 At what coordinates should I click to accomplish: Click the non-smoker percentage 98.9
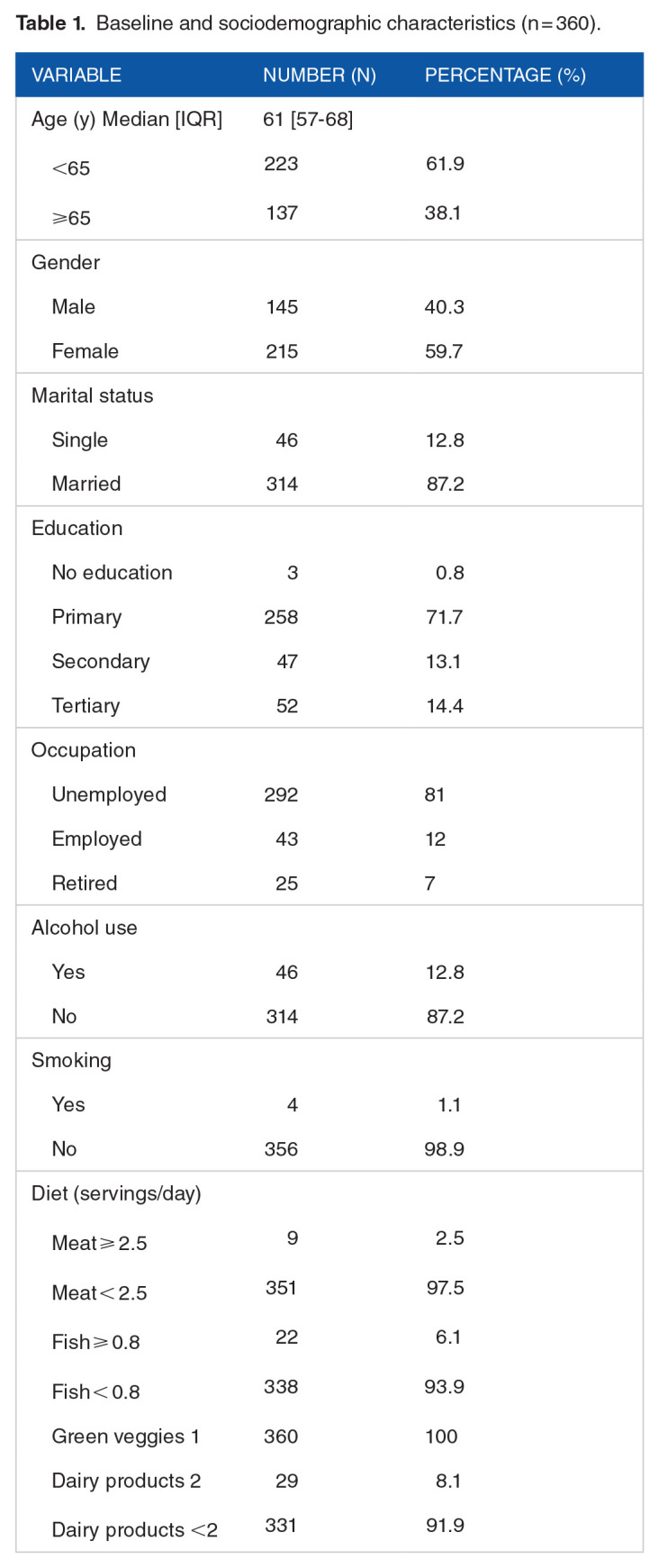[445, 1149]
